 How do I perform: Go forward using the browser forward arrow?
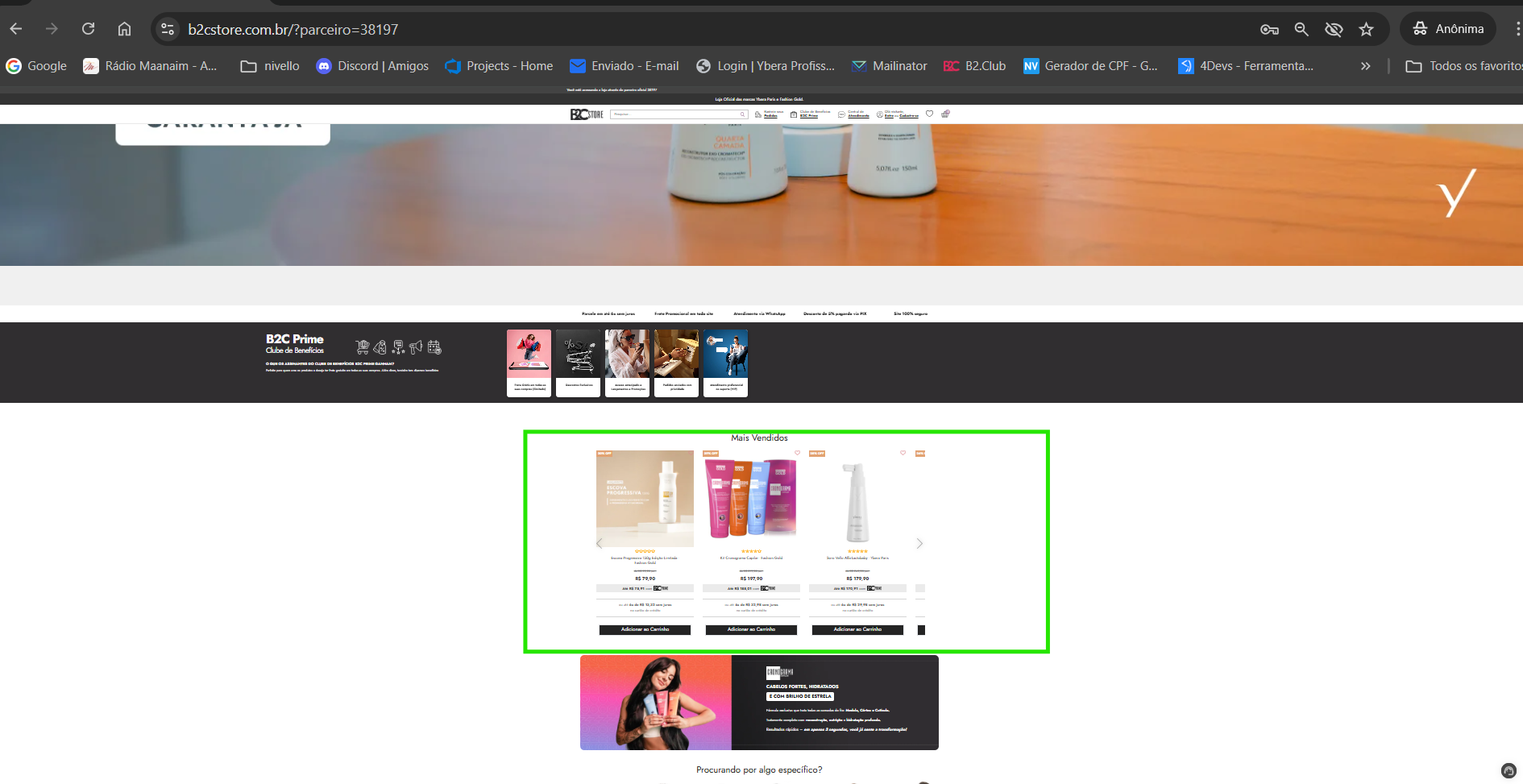pyautogui.click(x=52, y=29)
